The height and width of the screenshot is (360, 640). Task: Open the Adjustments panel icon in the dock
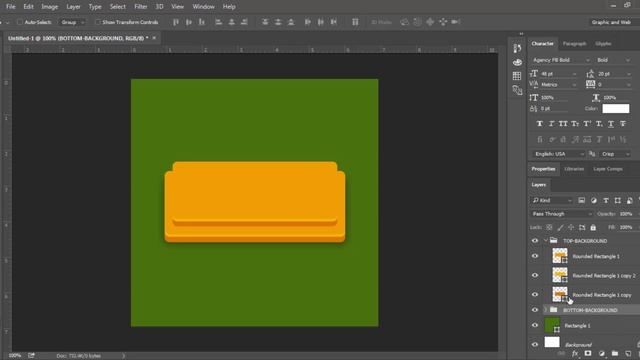[517, 90]
